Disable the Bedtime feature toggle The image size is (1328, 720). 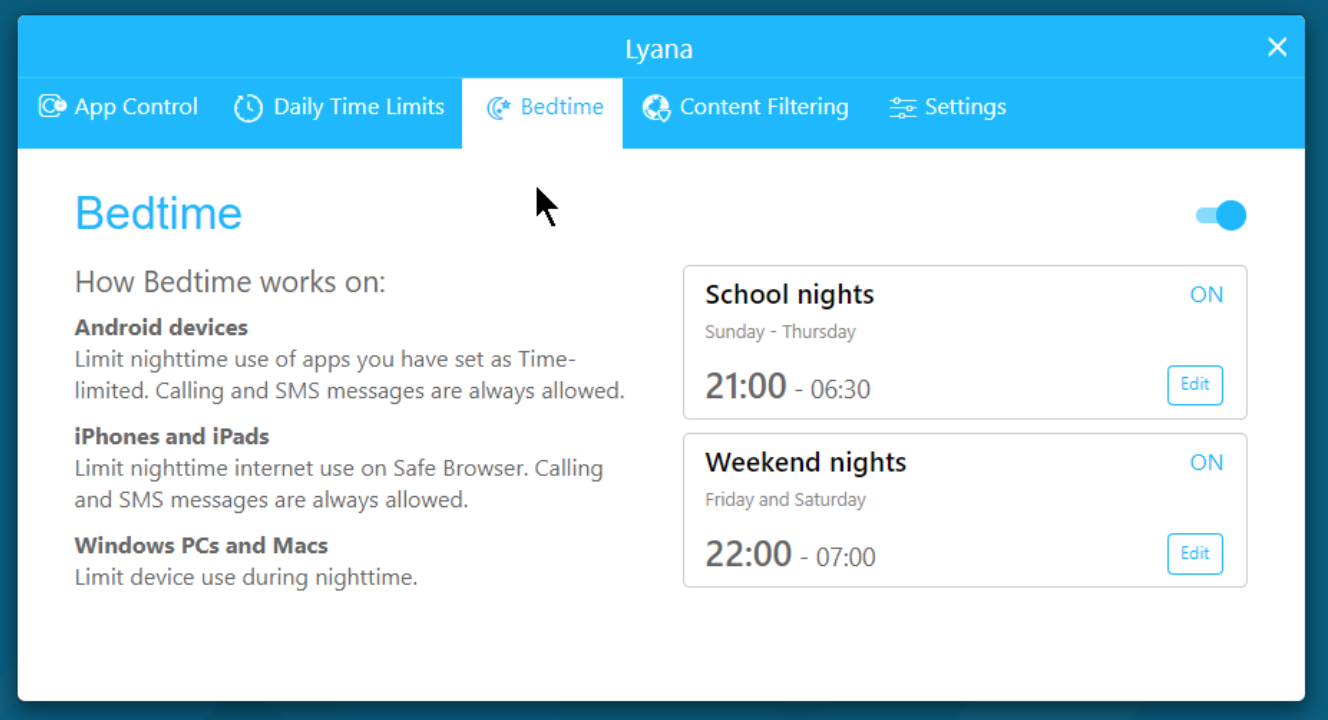1220,214
